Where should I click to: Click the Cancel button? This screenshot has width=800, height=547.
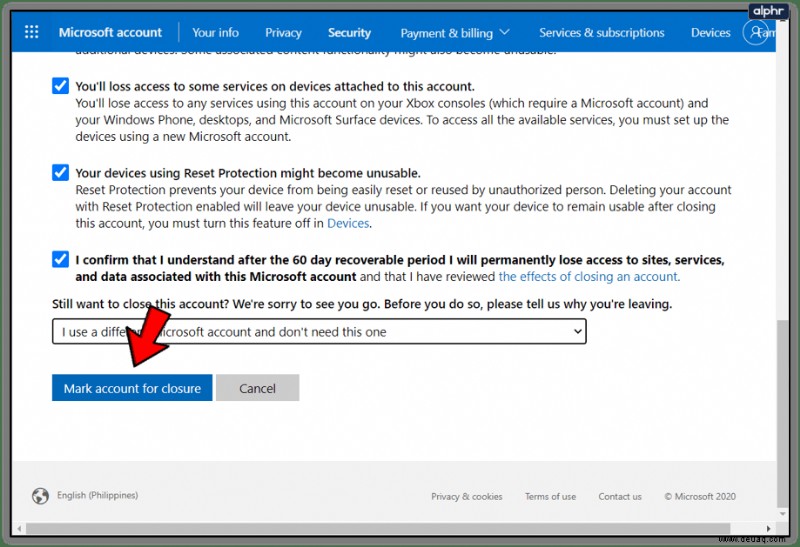tap(257, 388)
